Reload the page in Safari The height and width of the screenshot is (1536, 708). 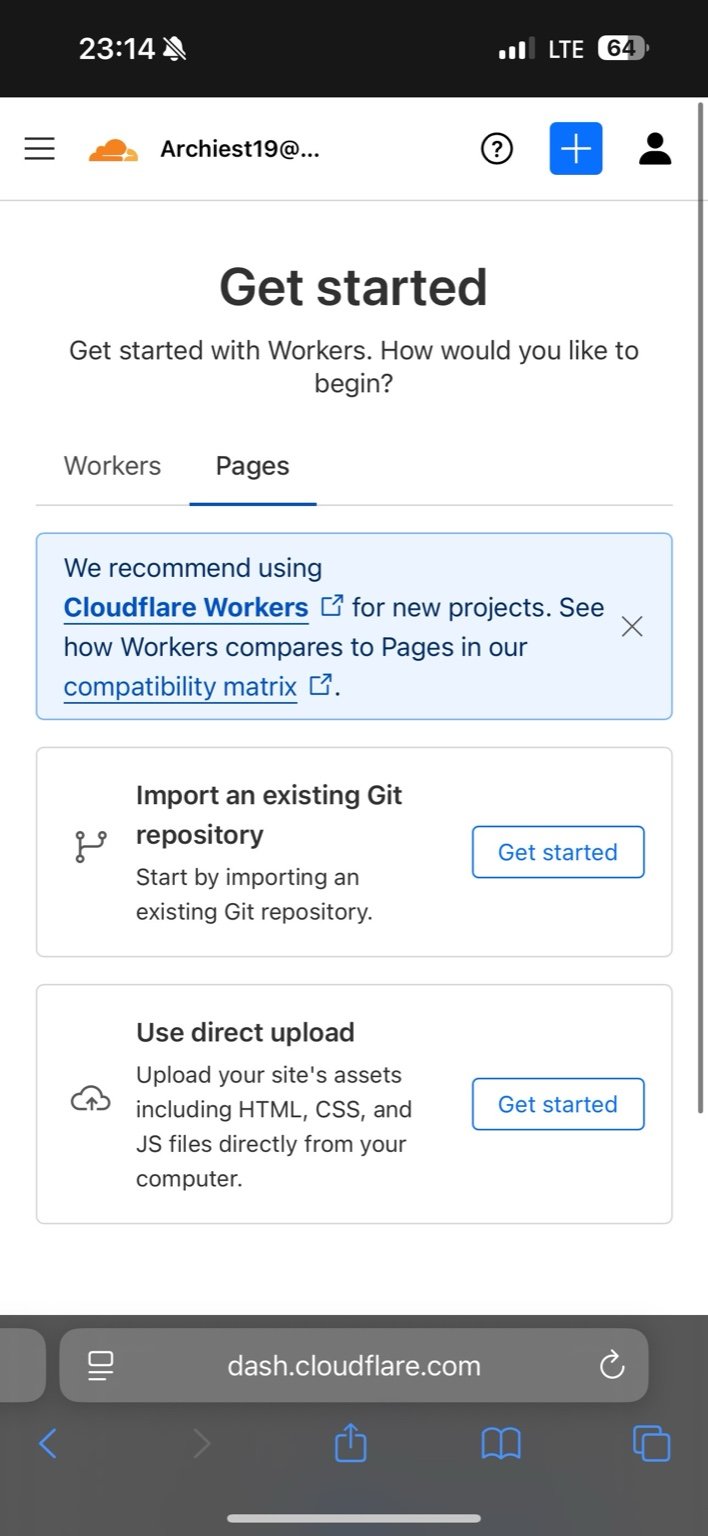click(x=611, y=1365)
